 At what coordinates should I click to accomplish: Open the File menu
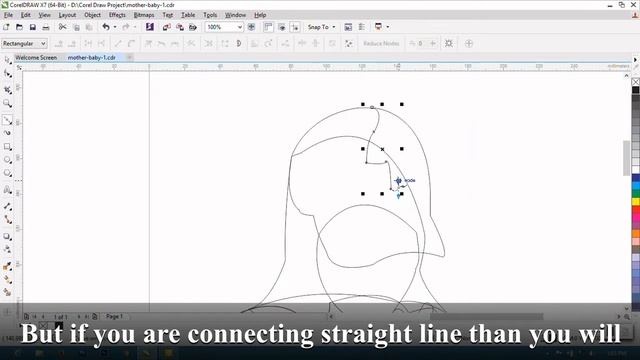tap(8, 15)
